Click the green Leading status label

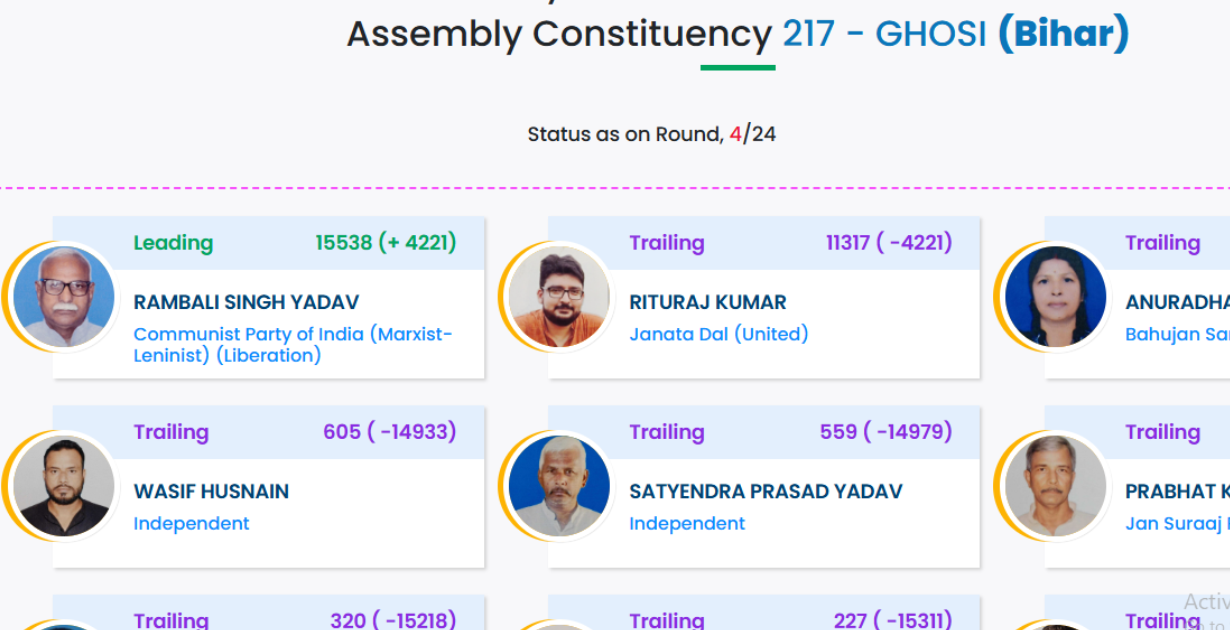point(173,243)
